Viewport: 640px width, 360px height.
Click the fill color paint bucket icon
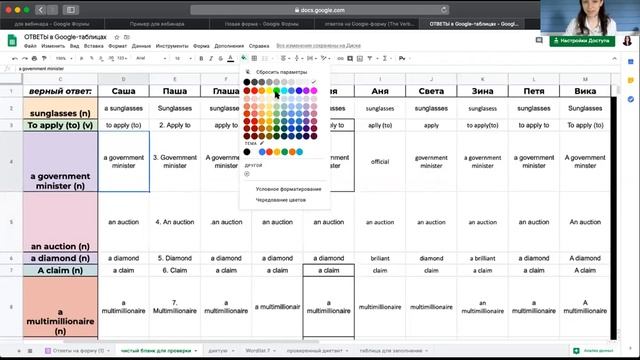[244, 58]
